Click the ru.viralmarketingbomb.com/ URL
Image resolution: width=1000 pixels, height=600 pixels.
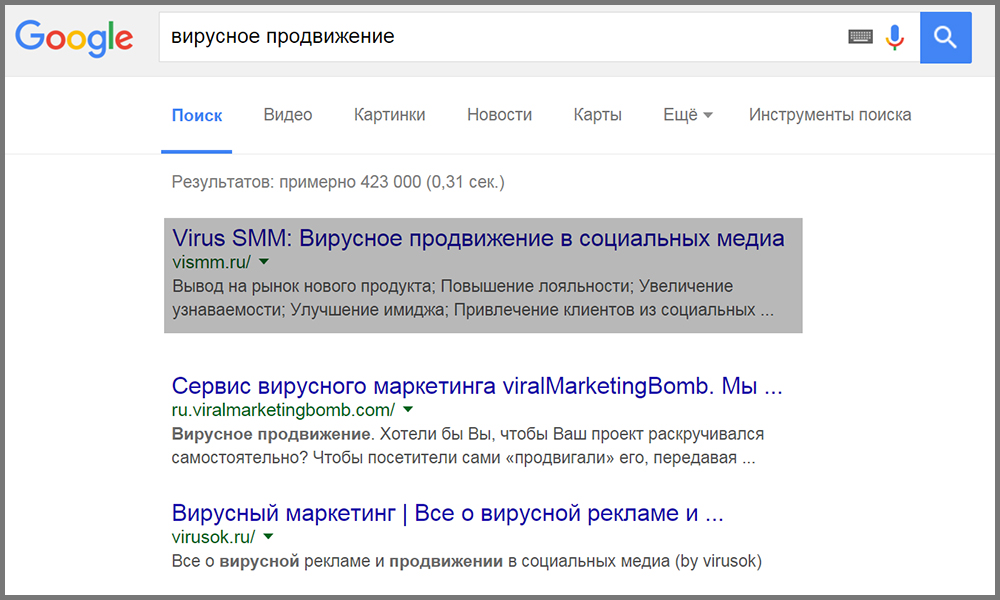283,410
